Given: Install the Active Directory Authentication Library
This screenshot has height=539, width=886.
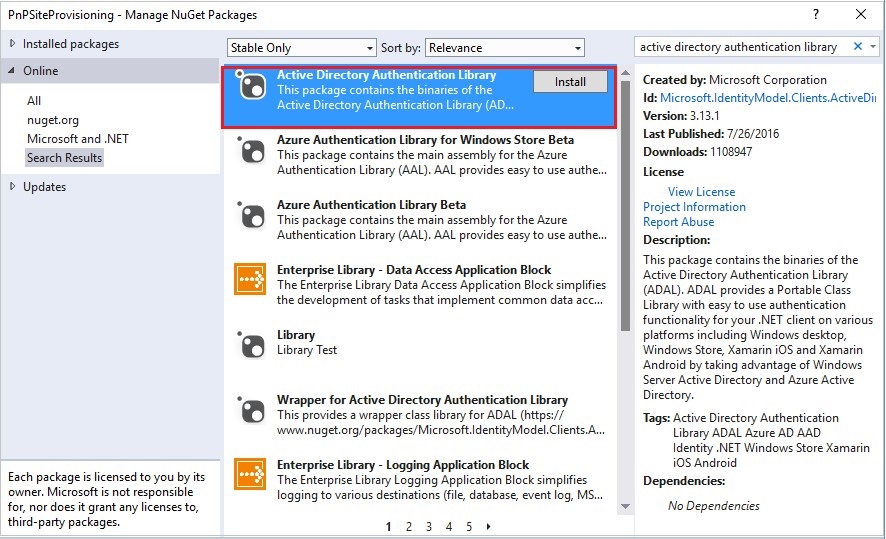Looking at the screenshot, I should (570, 82).
